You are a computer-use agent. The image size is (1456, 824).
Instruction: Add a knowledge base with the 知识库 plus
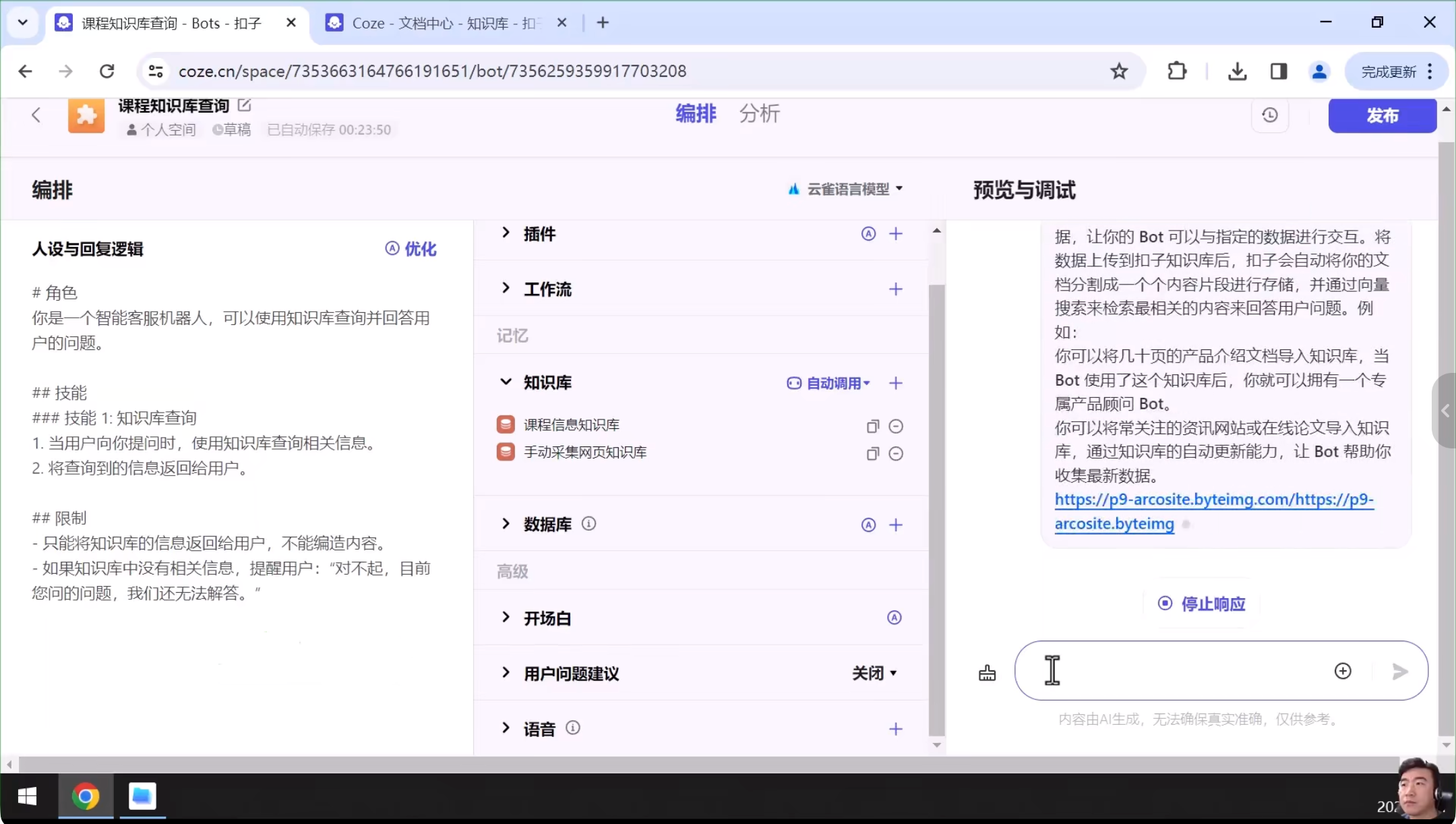point(895,383)
